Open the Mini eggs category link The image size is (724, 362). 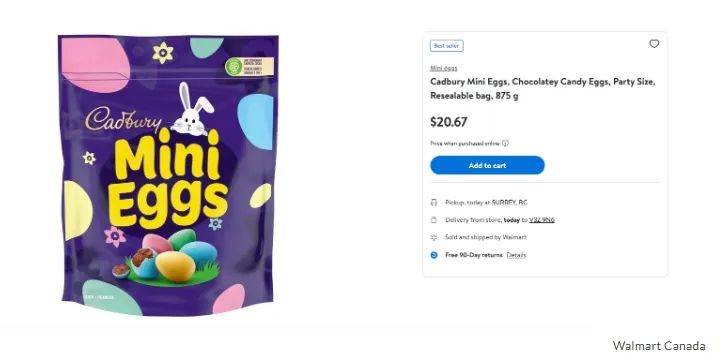444,68
